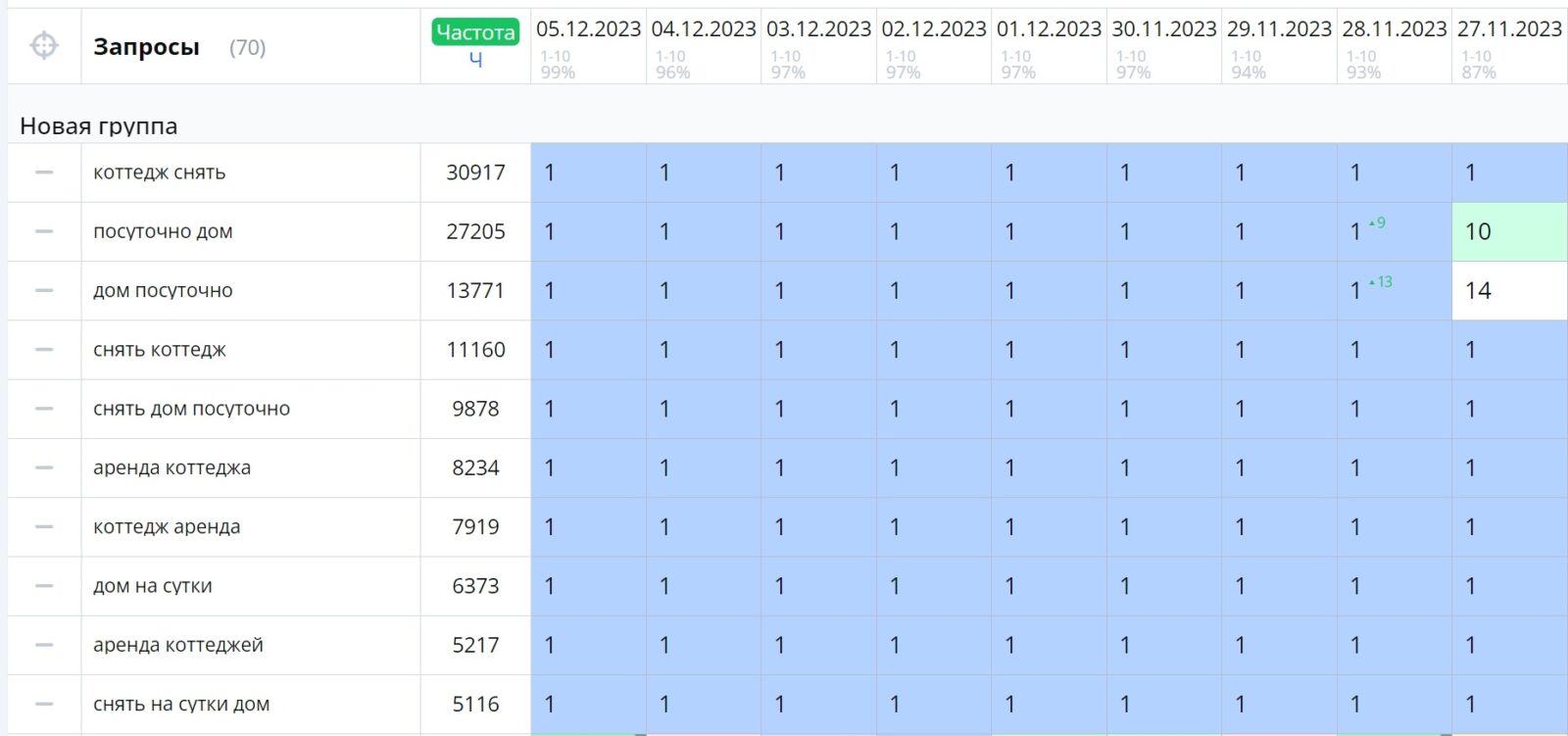Open the 05.12.2023 date column header
The height and width of the screenshot is (736, 1568).
[x=588, y=29]
